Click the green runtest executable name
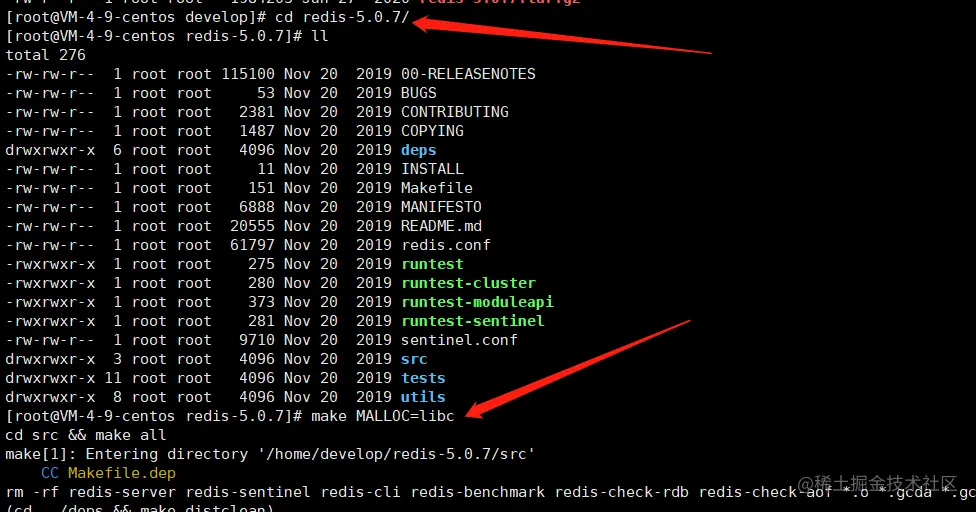Viewport: 976px width, 512px height. [x=433, y=264]
